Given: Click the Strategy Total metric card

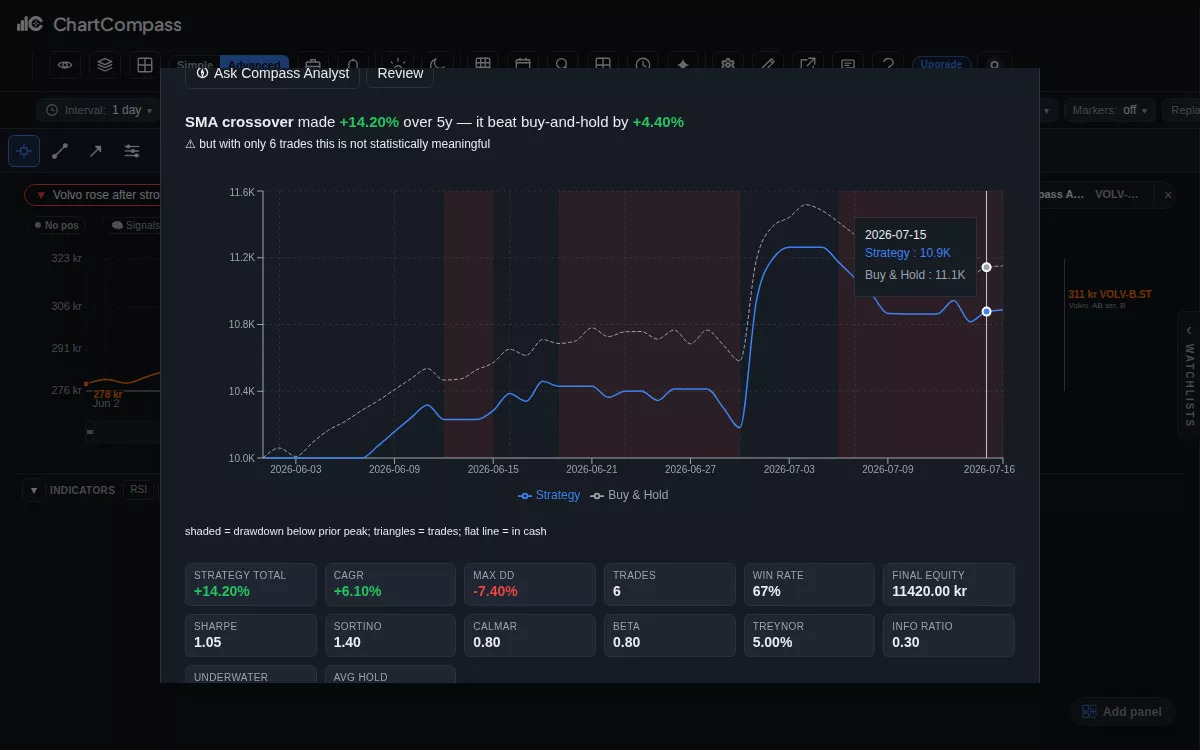Looking at the screenshot, I should [x=250, y=584].
